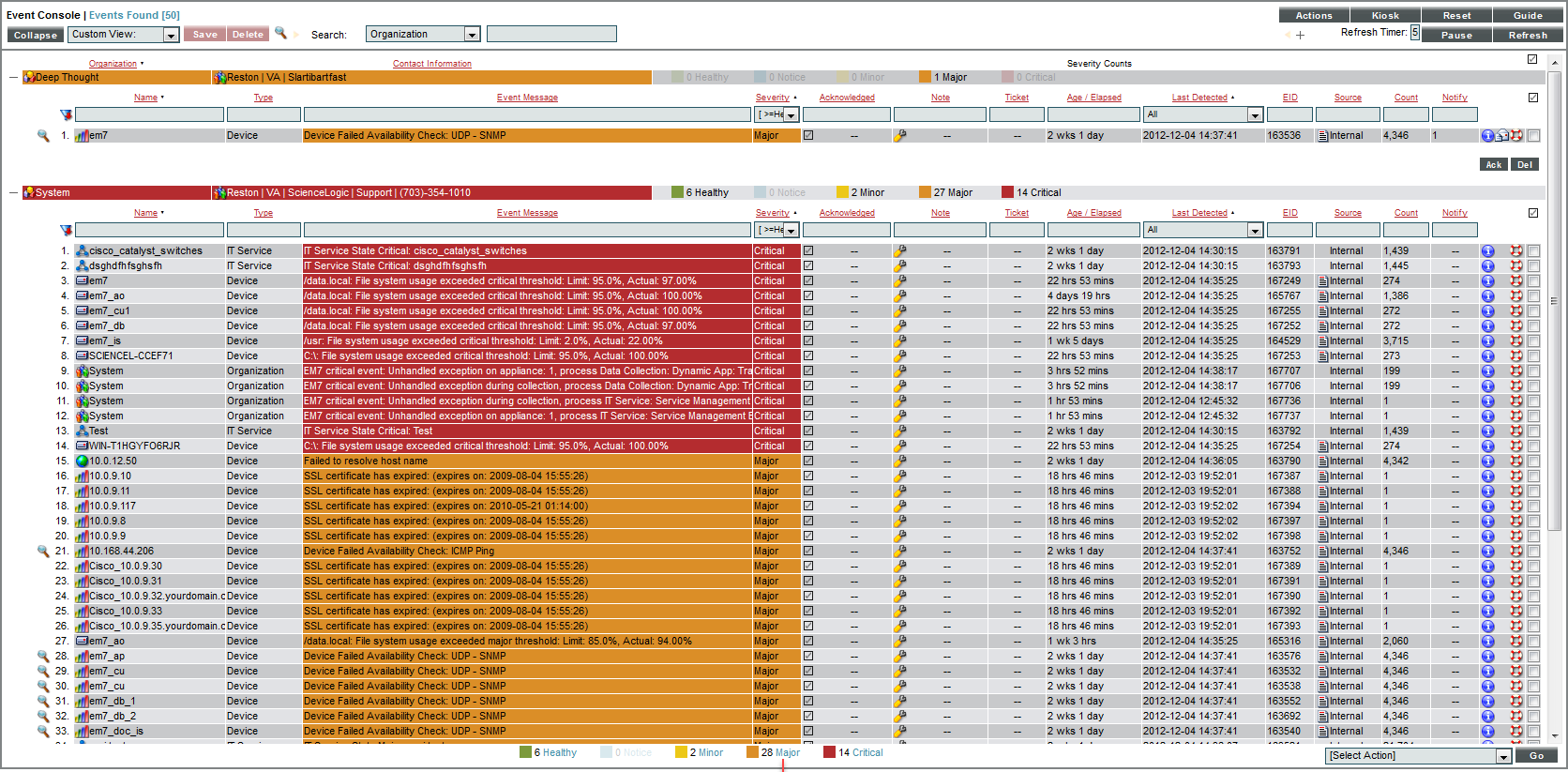1568x772 pixels.
Task: Switch to Kiosk mode
Action: click(1385, 15)
